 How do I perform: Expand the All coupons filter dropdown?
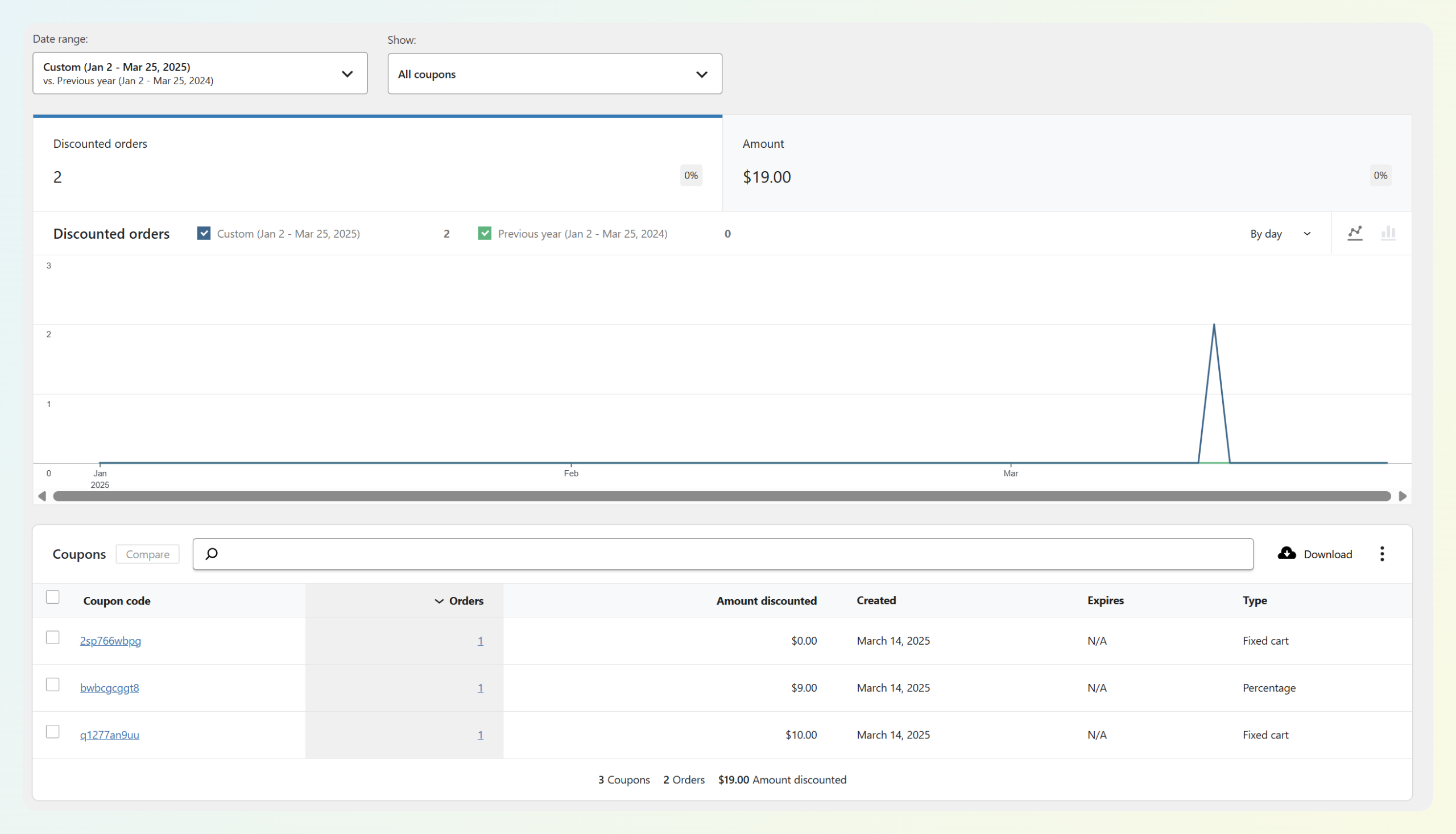pos(554,74)
